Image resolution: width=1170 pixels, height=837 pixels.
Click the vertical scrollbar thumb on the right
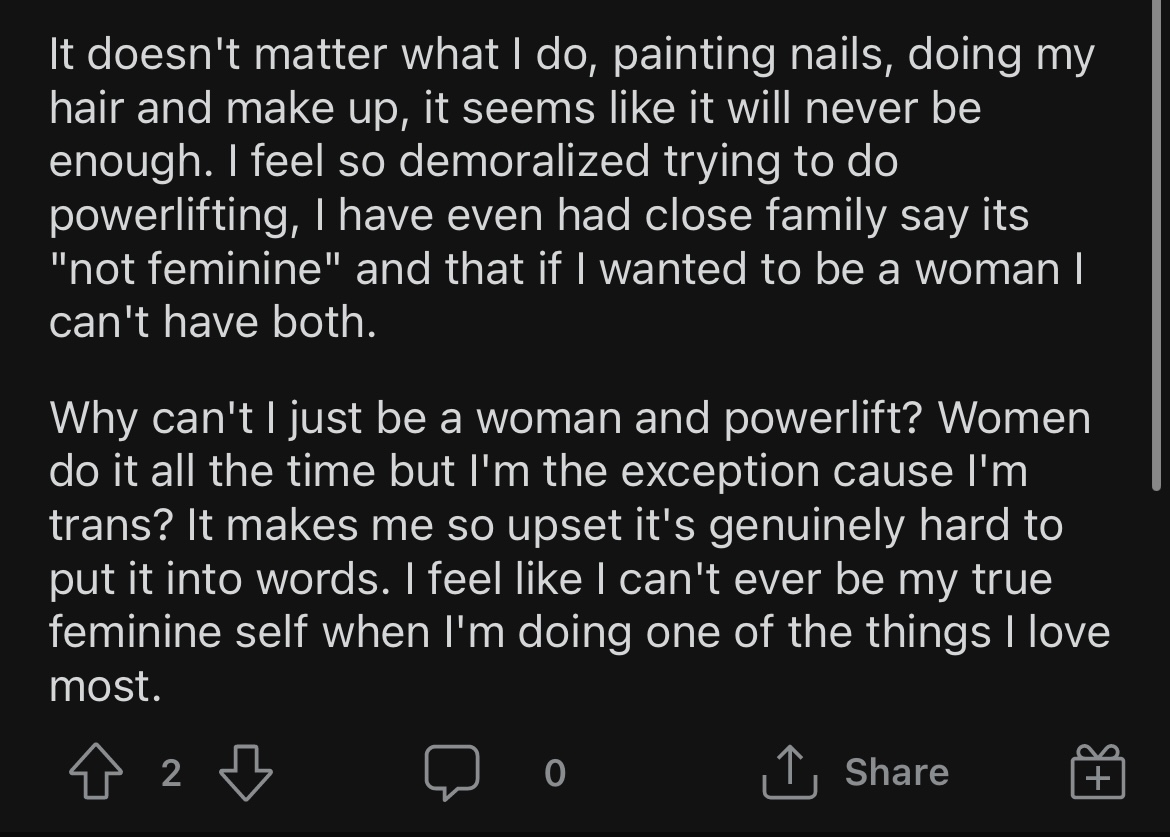(x=1157, y=245)
